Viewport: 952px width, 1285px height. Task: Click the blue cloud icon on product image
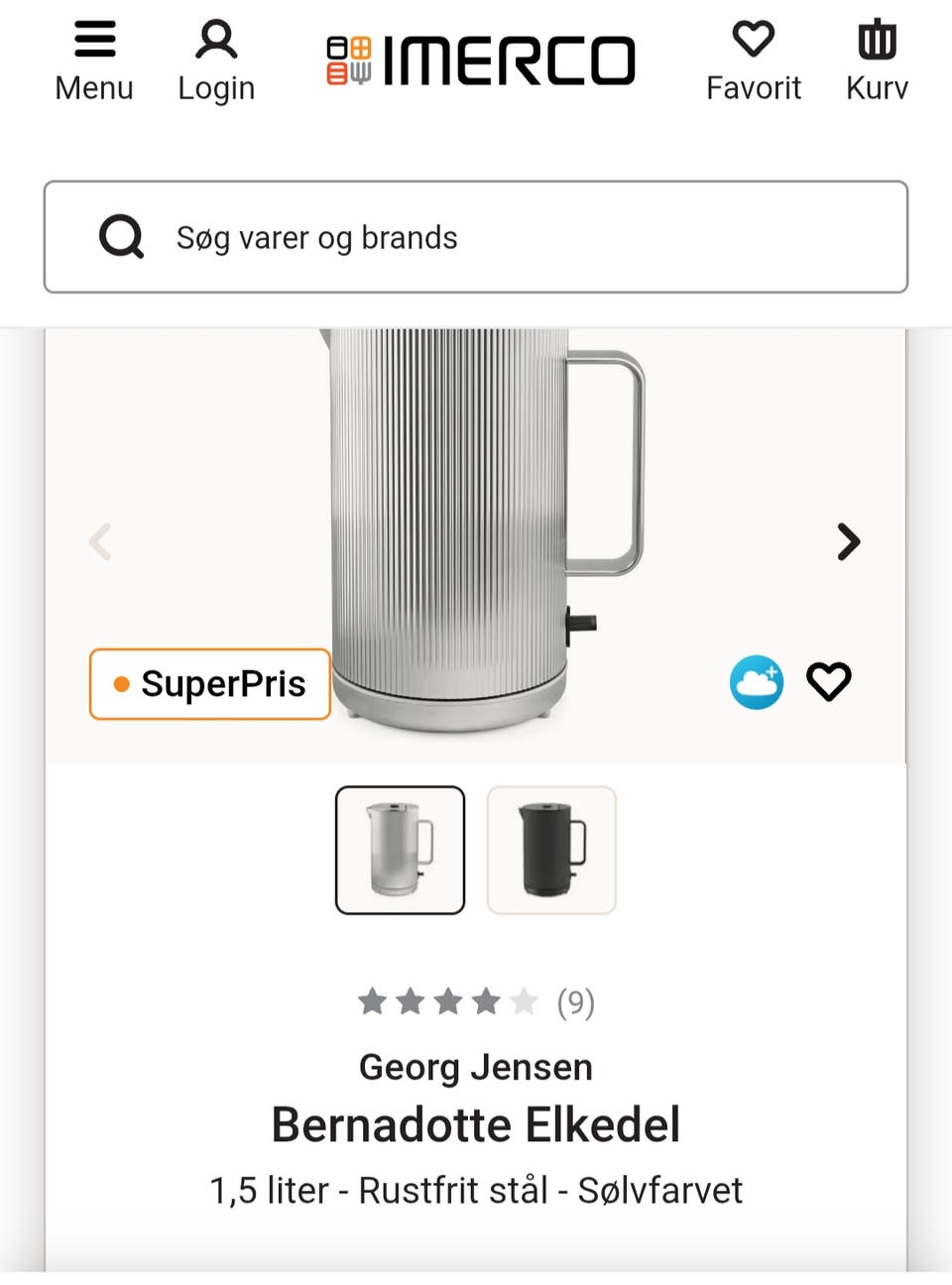[x=757, y=682]
